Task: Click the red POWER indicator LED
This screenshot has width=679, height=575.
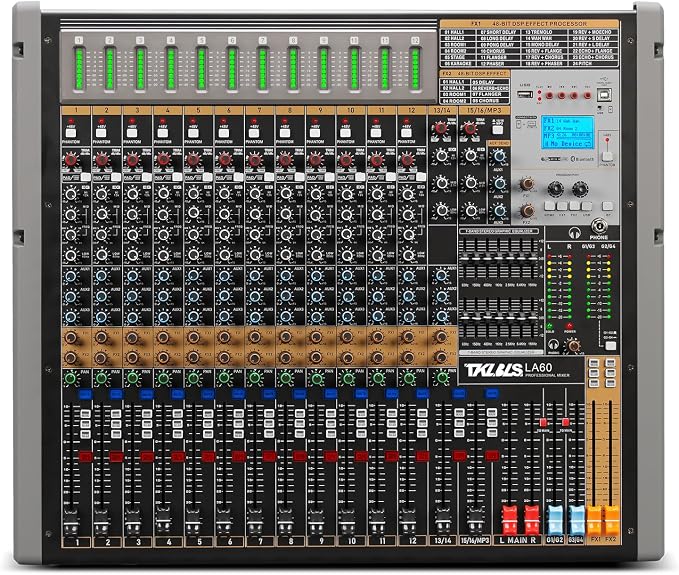Action: point(569,326)
